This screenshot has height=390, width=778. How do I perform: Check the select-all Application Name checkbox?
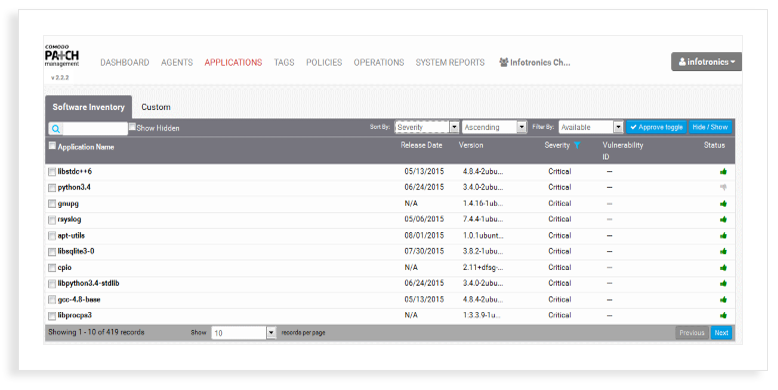pos(52,146)
